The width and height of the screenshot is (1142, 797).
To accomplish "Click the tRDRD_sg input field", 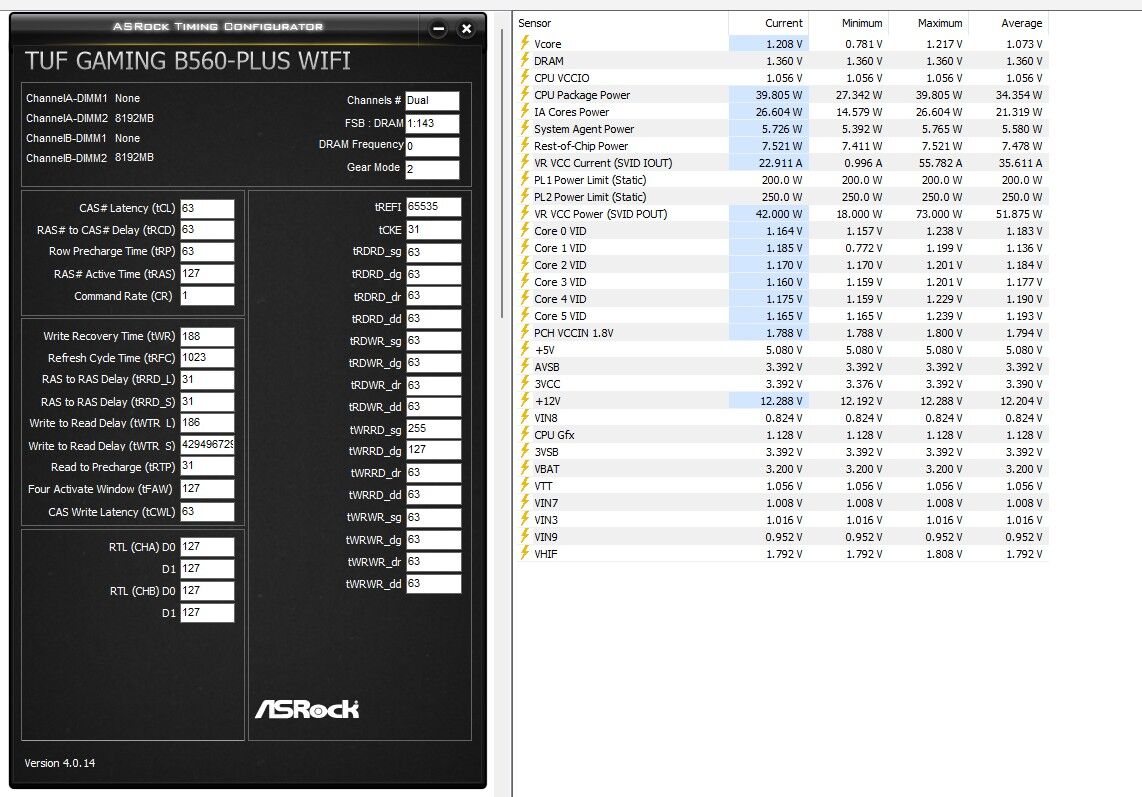I will (x=433, y=252).
